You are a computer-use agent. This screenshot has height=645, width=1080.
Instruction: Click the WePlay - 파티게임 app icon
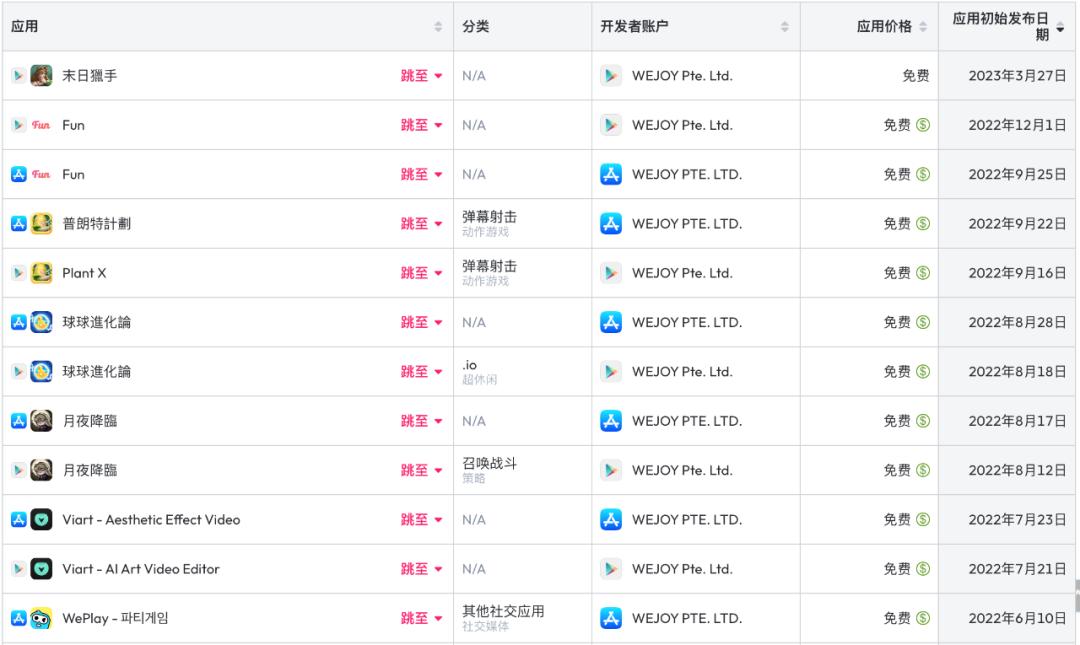40,617
